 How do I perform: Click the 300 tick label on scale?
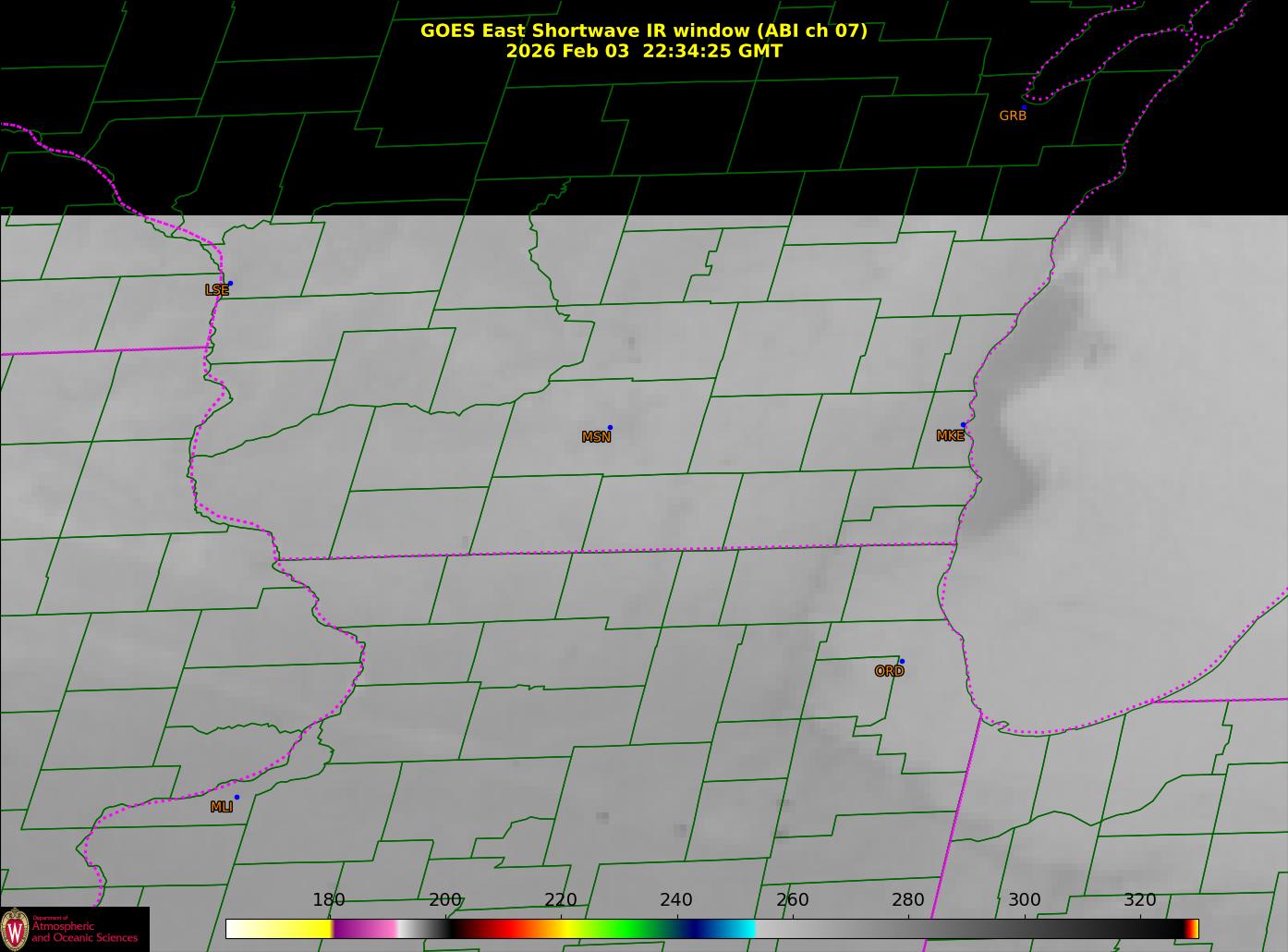(1024, 900)
